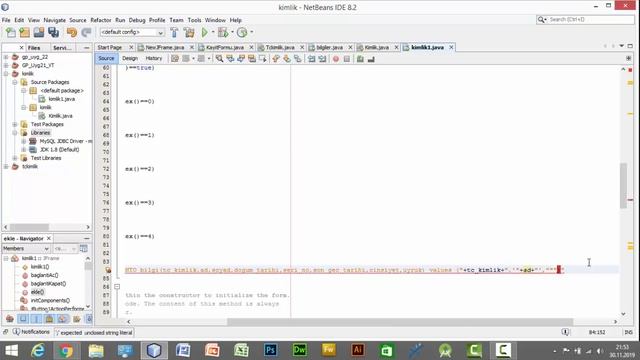Click the Toggle Highlight Search editor icon
The width and height of the screenshot is (640, 360).
click(252, 59)
